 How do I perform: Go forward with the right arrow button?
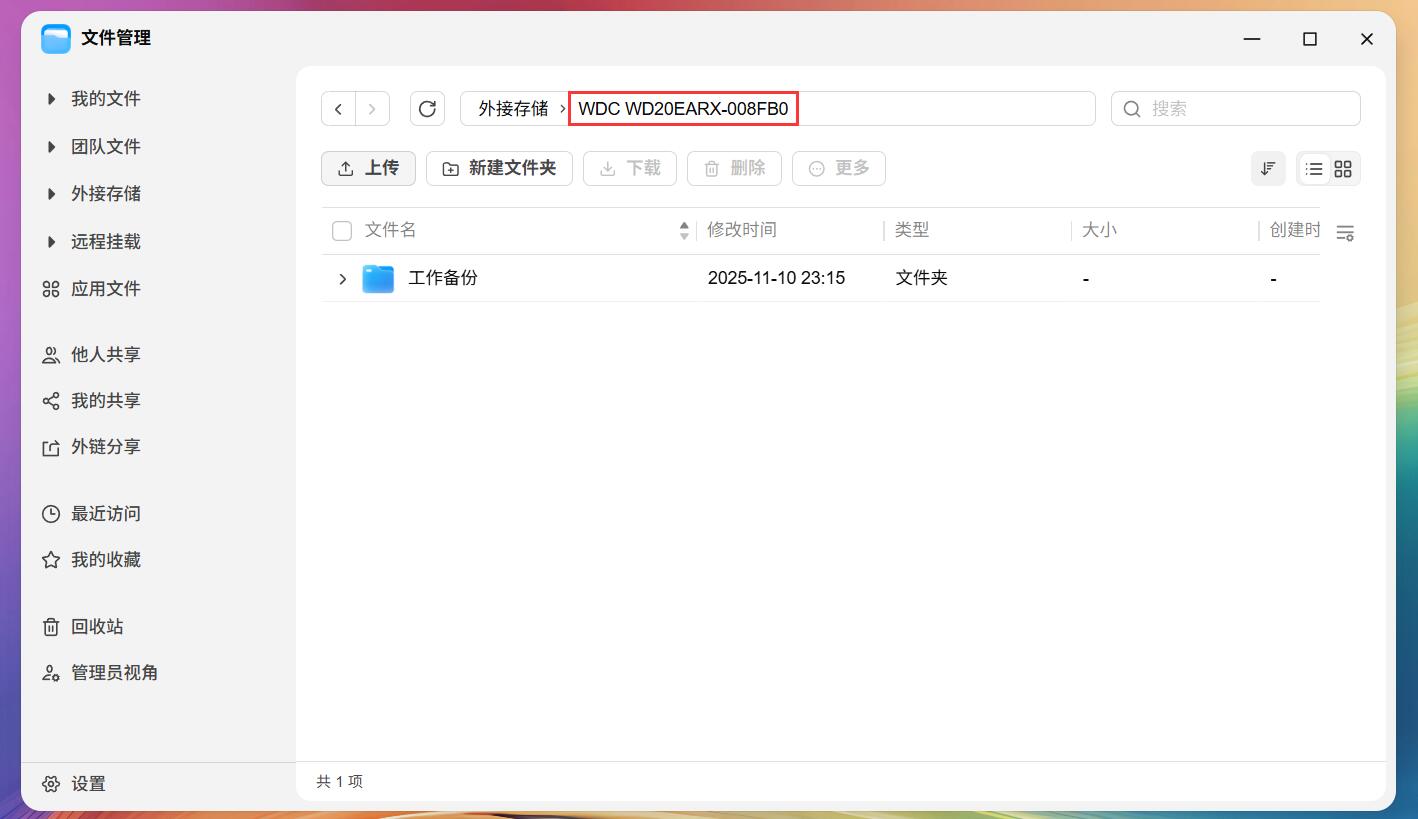pos(372,109)
